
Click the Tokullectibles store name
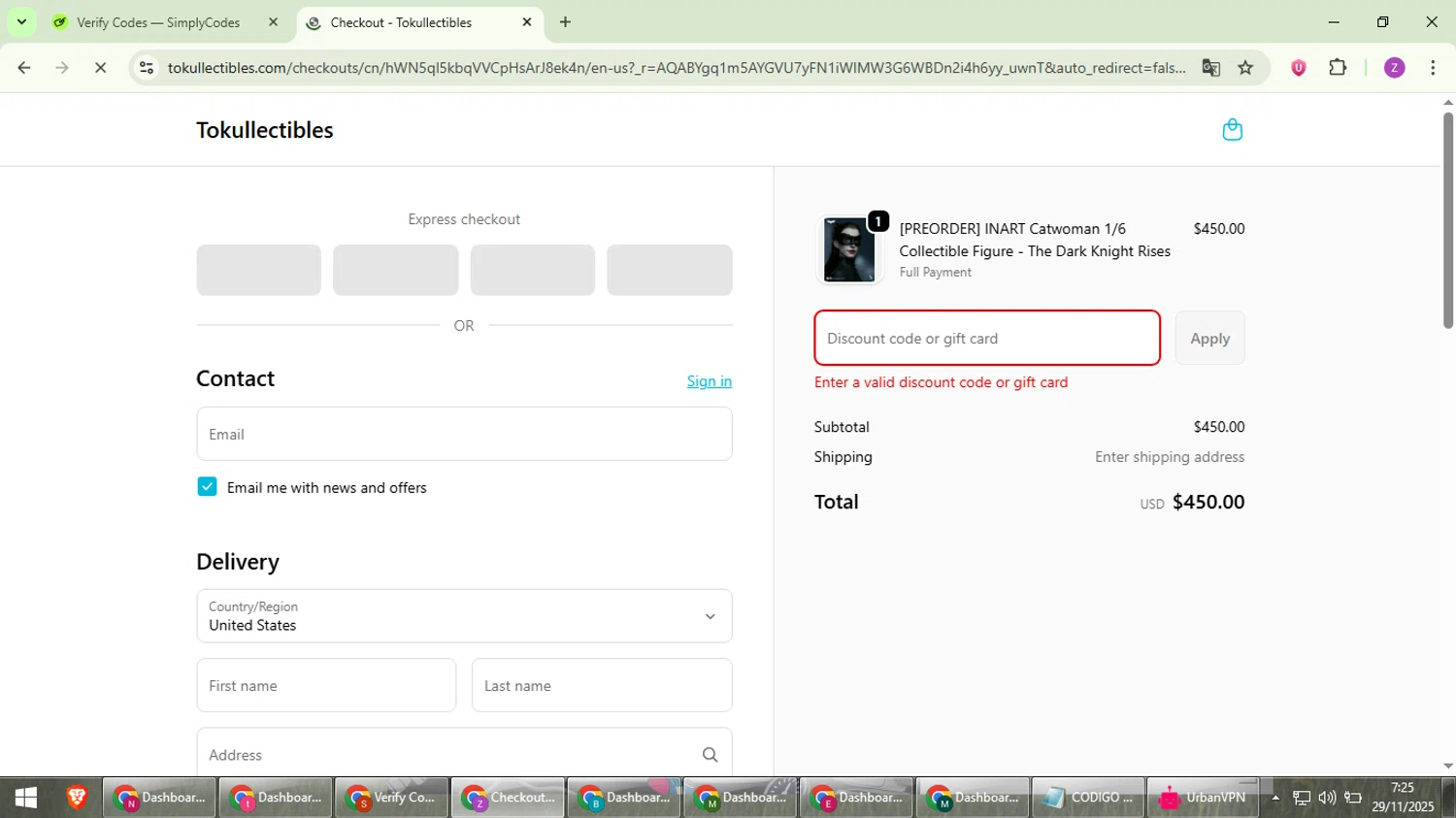[x=265, y=130]
